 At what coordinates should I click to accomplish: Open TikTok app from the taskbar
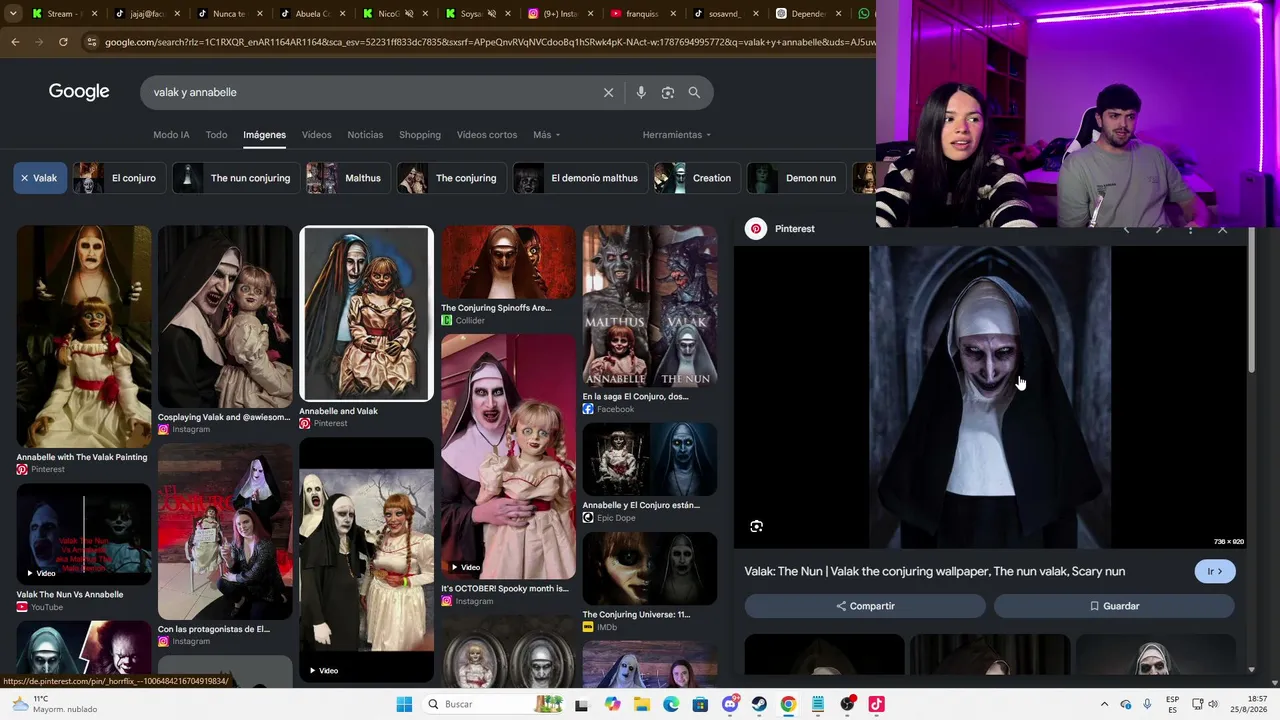point(876,704)
